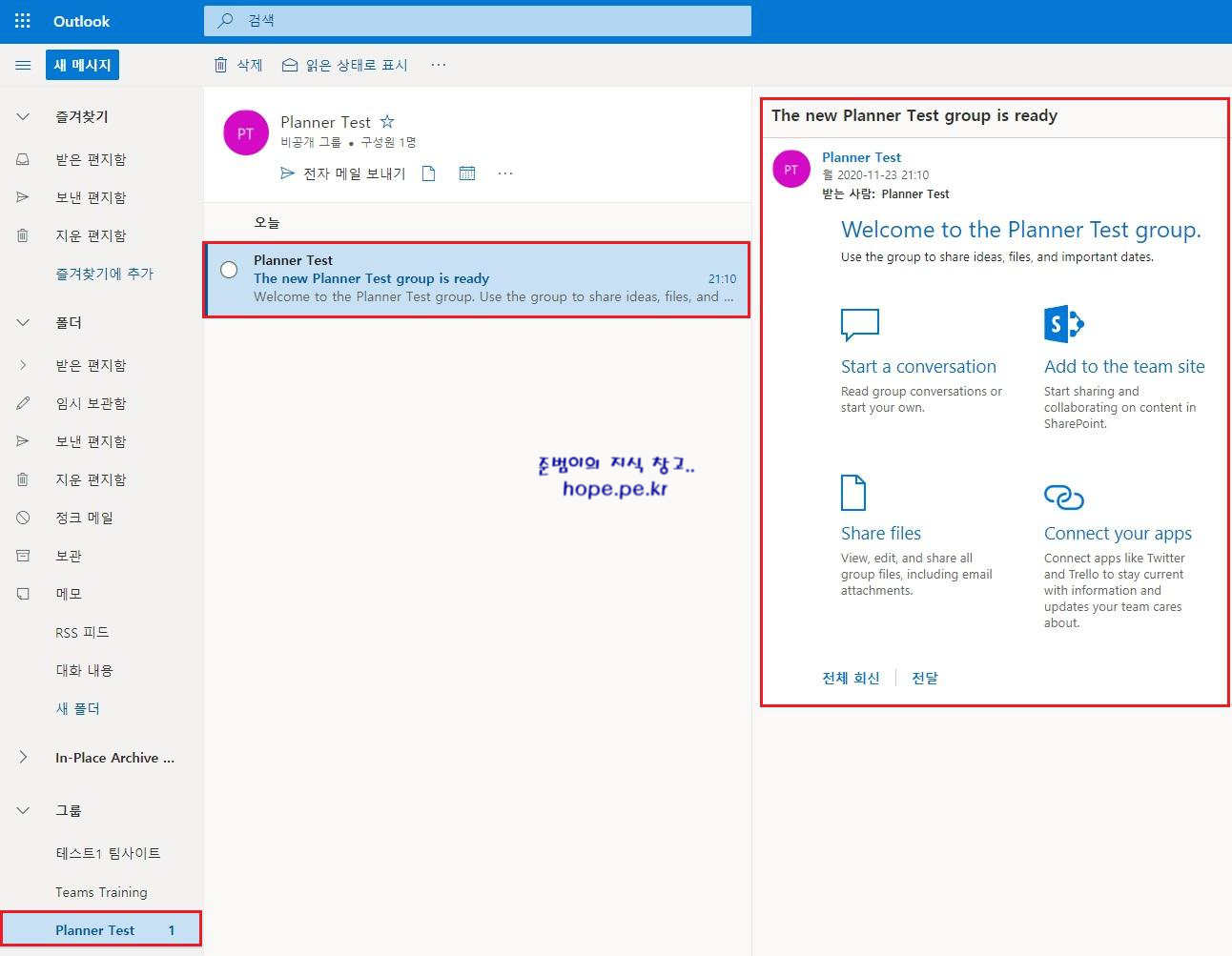
Task: Click the search magnifier icon
Action: [226, 20]
